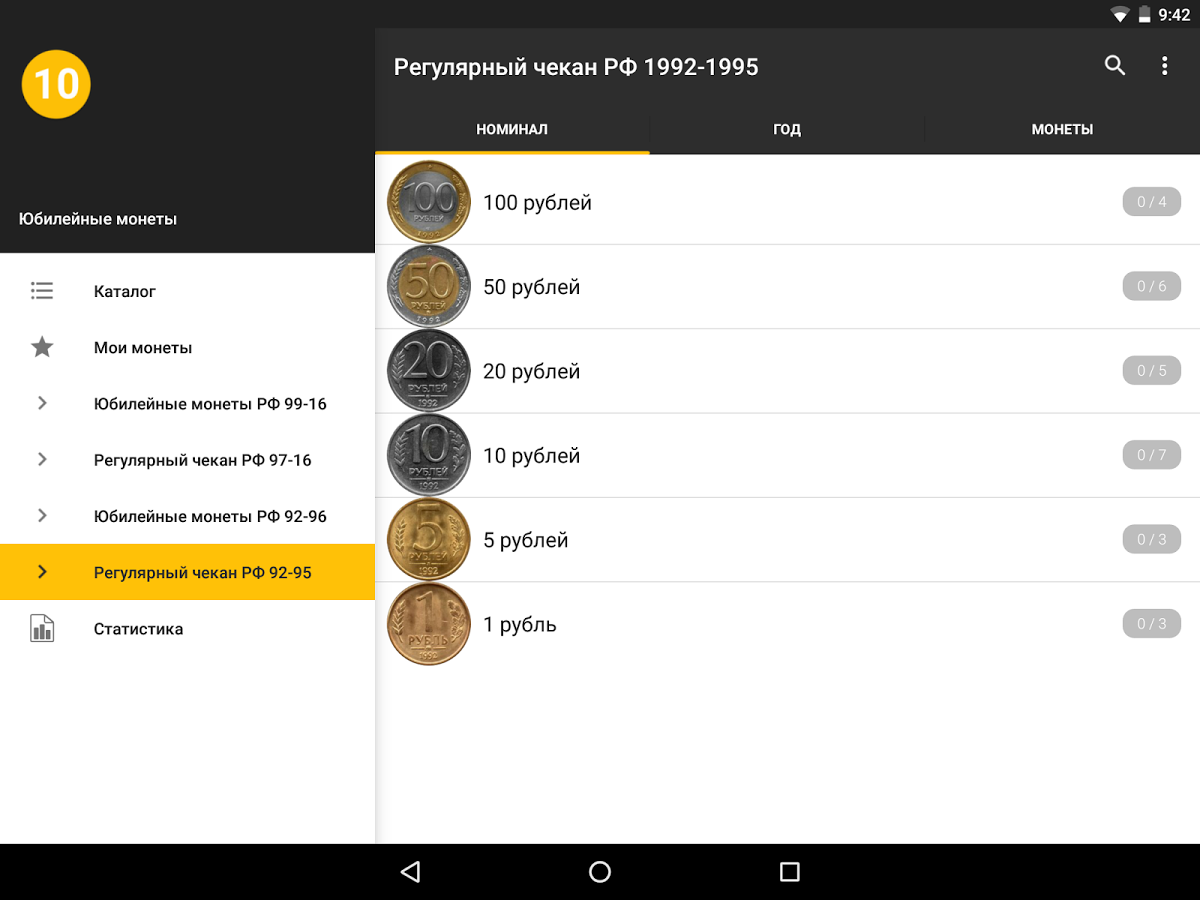Open the 50 рублей row label
The width and height of the screenshot is (1200, 900).
[532, 287]
